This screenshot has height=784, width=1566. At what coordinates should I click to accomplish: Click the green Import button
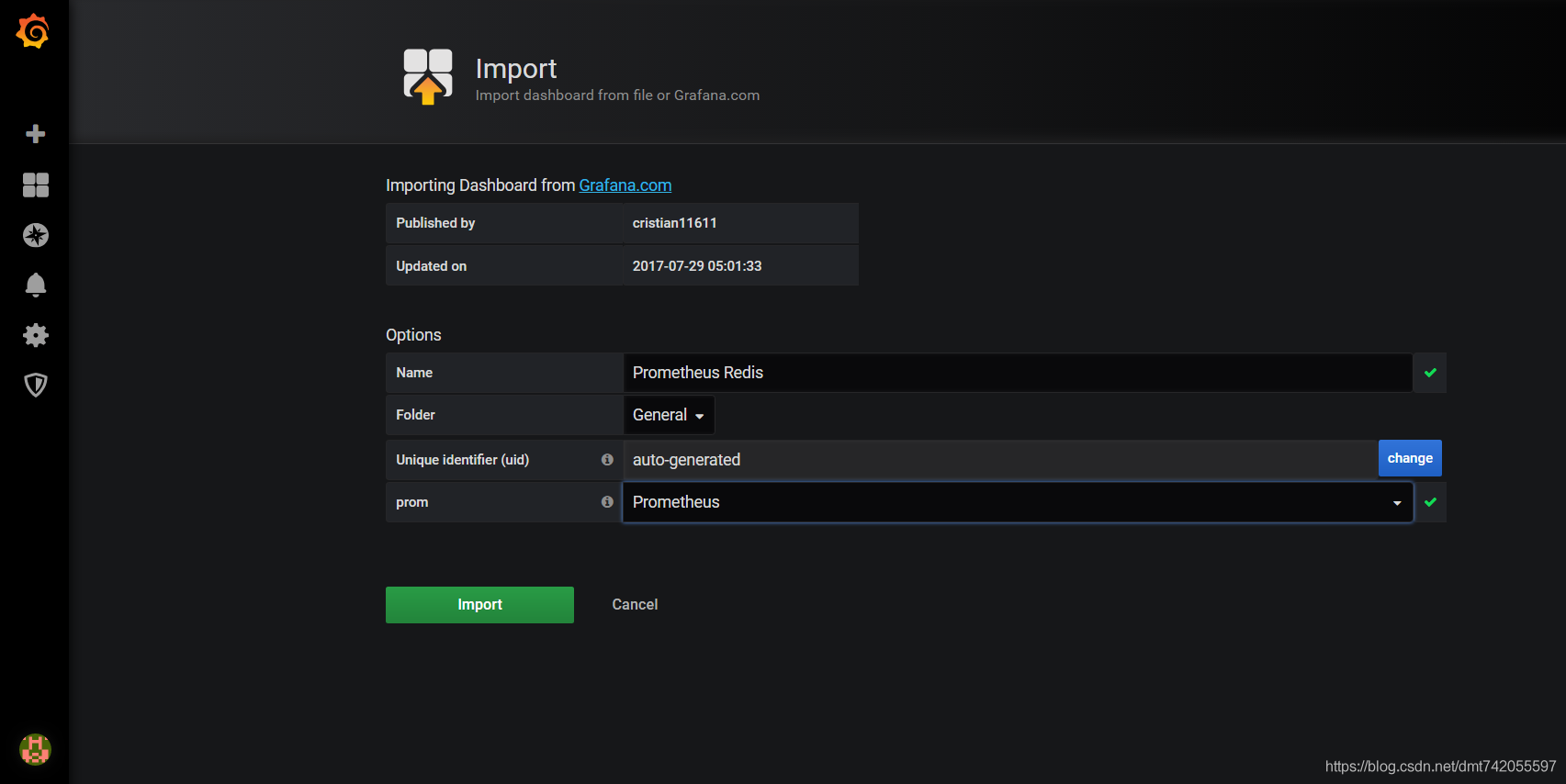479,605
